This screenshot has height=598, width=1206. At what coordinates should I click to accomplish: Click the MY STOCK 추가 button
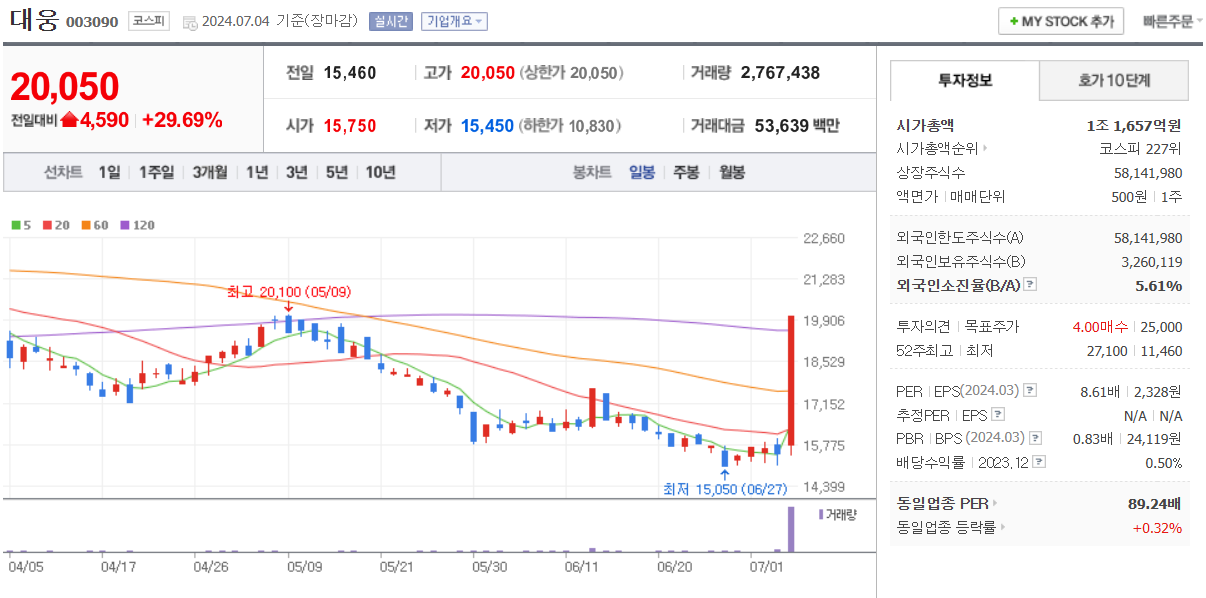1061,21
